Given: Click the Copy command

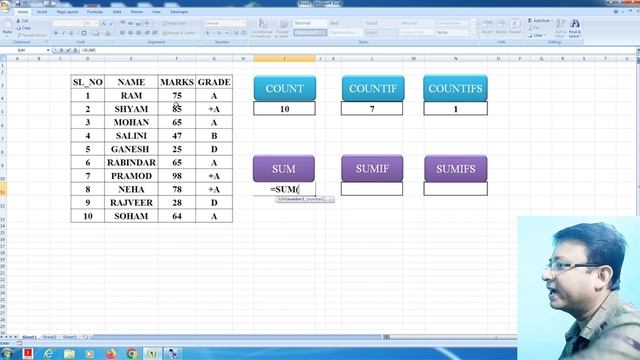Looking at the screenshot, I should (24, 28).
